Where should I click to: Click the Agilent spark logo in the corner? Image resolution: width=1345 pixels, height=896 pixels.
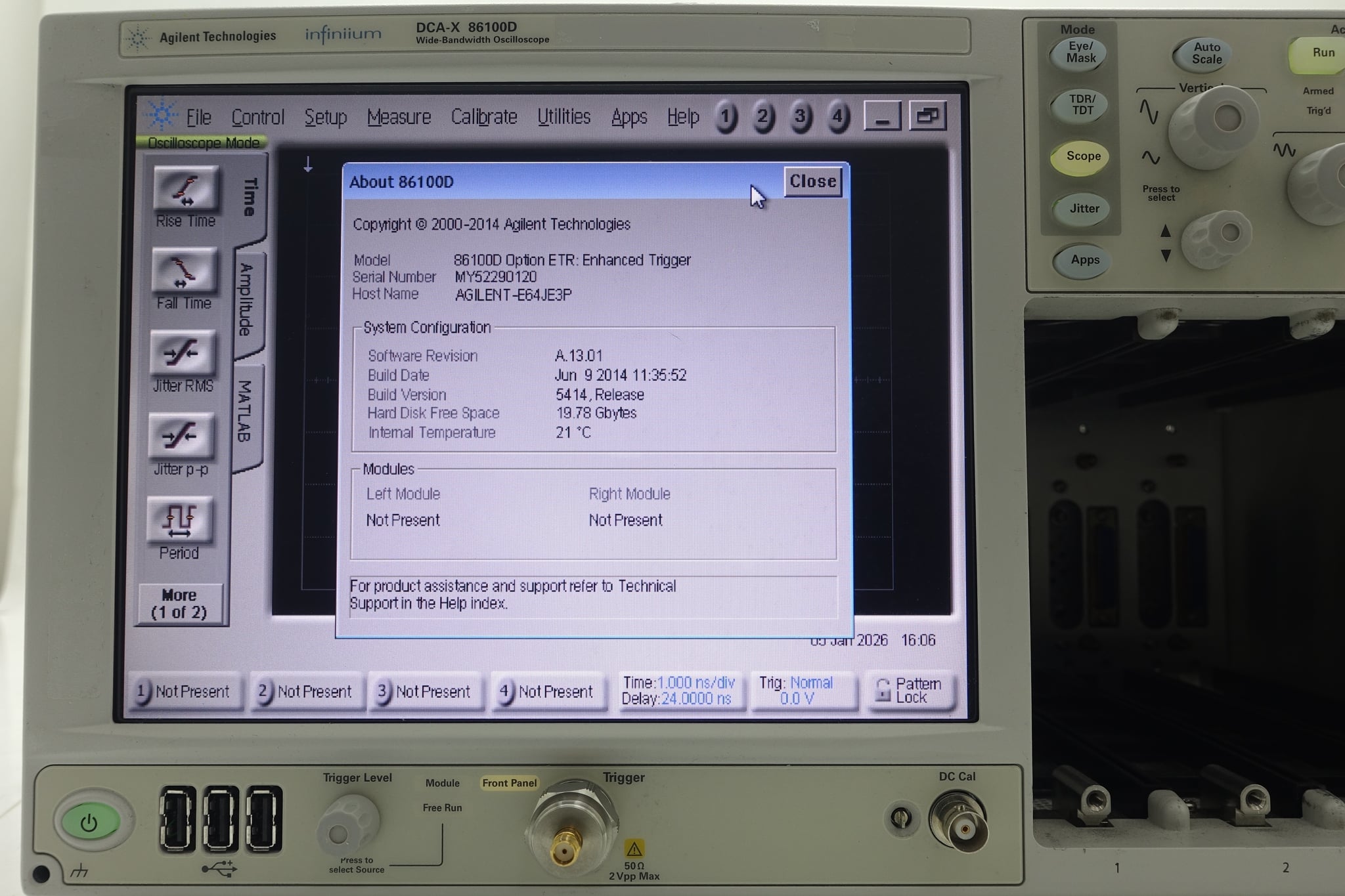click(x=162, y=116)
